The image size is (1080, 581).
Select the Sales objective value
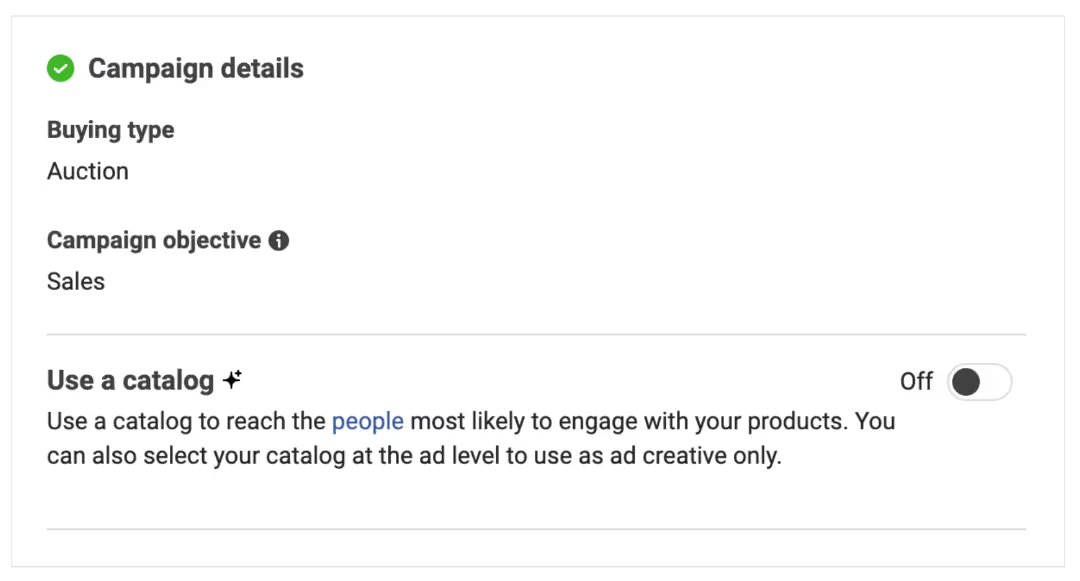coord(76,281)
